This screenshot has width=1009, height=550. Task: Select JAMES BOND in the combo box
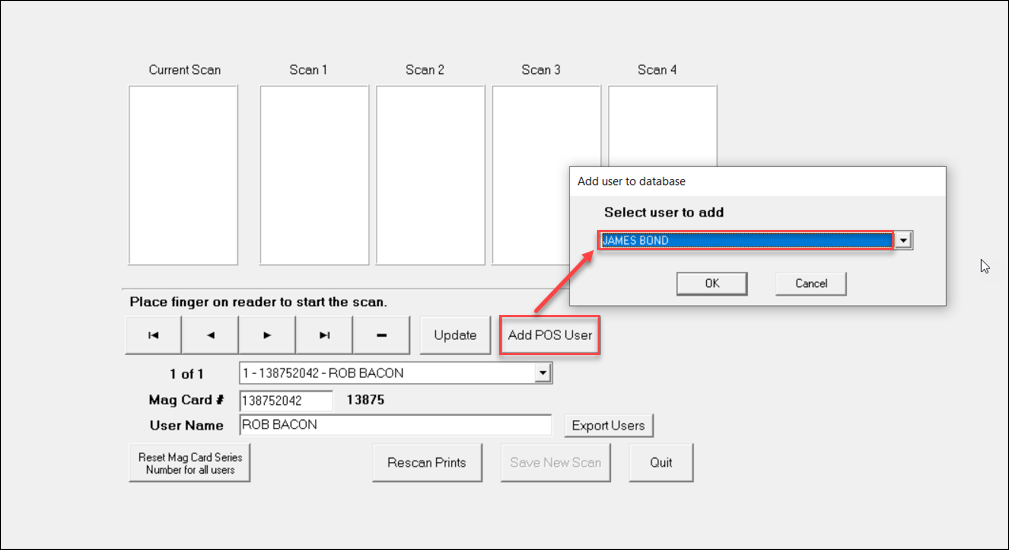coord(746,241)
